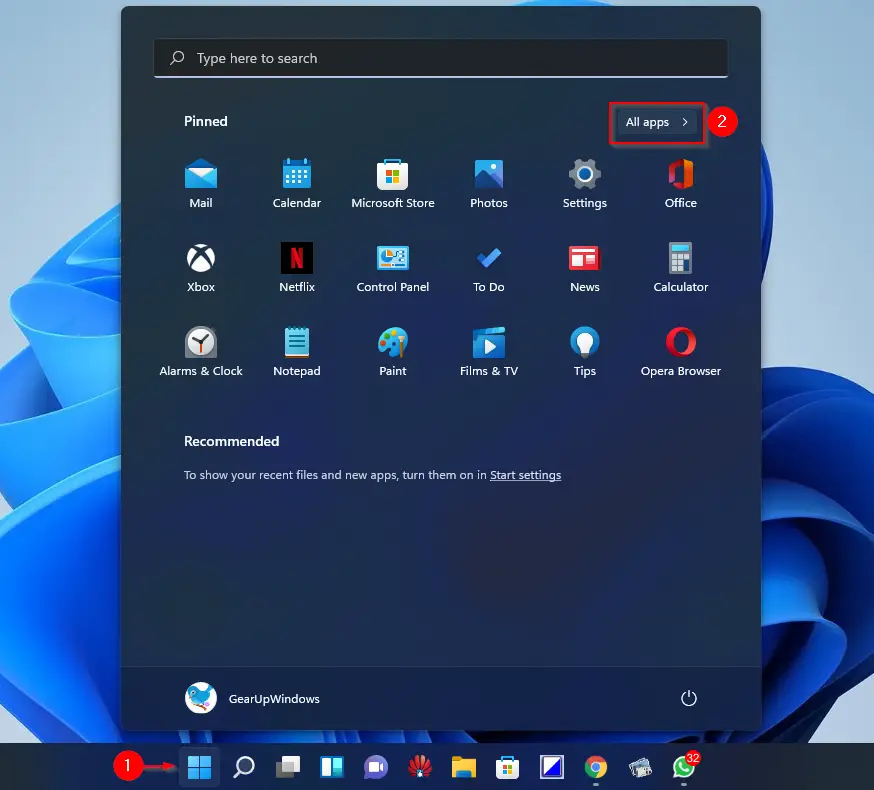Open Task View on the taskbar
Screen dimensions: 874x790
click(x=288, y=767)
